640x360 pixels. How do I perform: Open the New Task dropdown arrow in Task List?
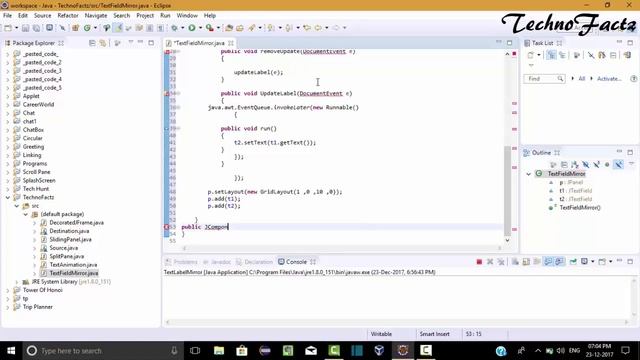pos(539,55)
